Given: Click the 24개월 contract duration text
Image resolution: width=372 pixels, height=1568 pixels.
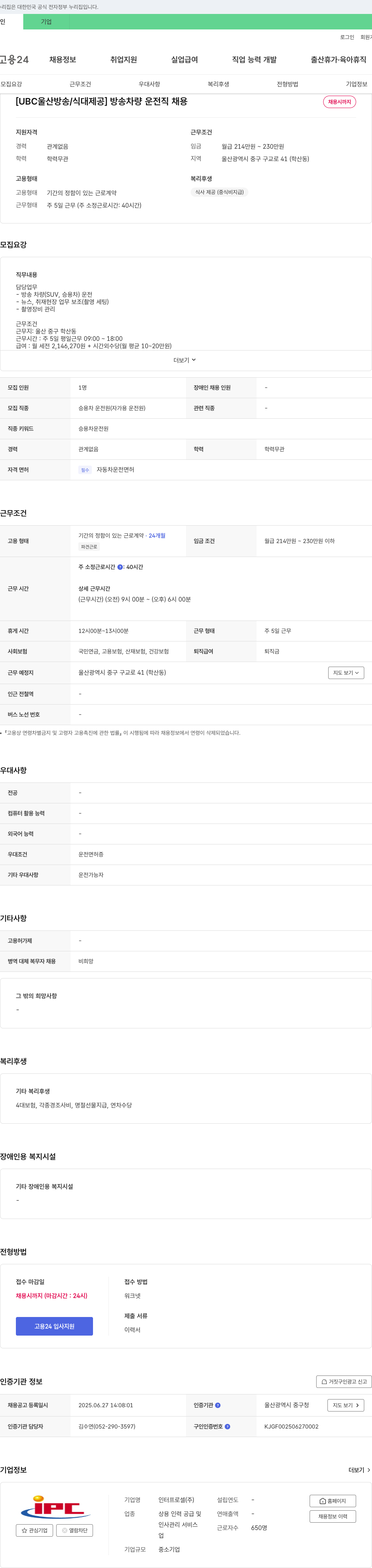Looking at the screenshot, I should pos(157,536).
